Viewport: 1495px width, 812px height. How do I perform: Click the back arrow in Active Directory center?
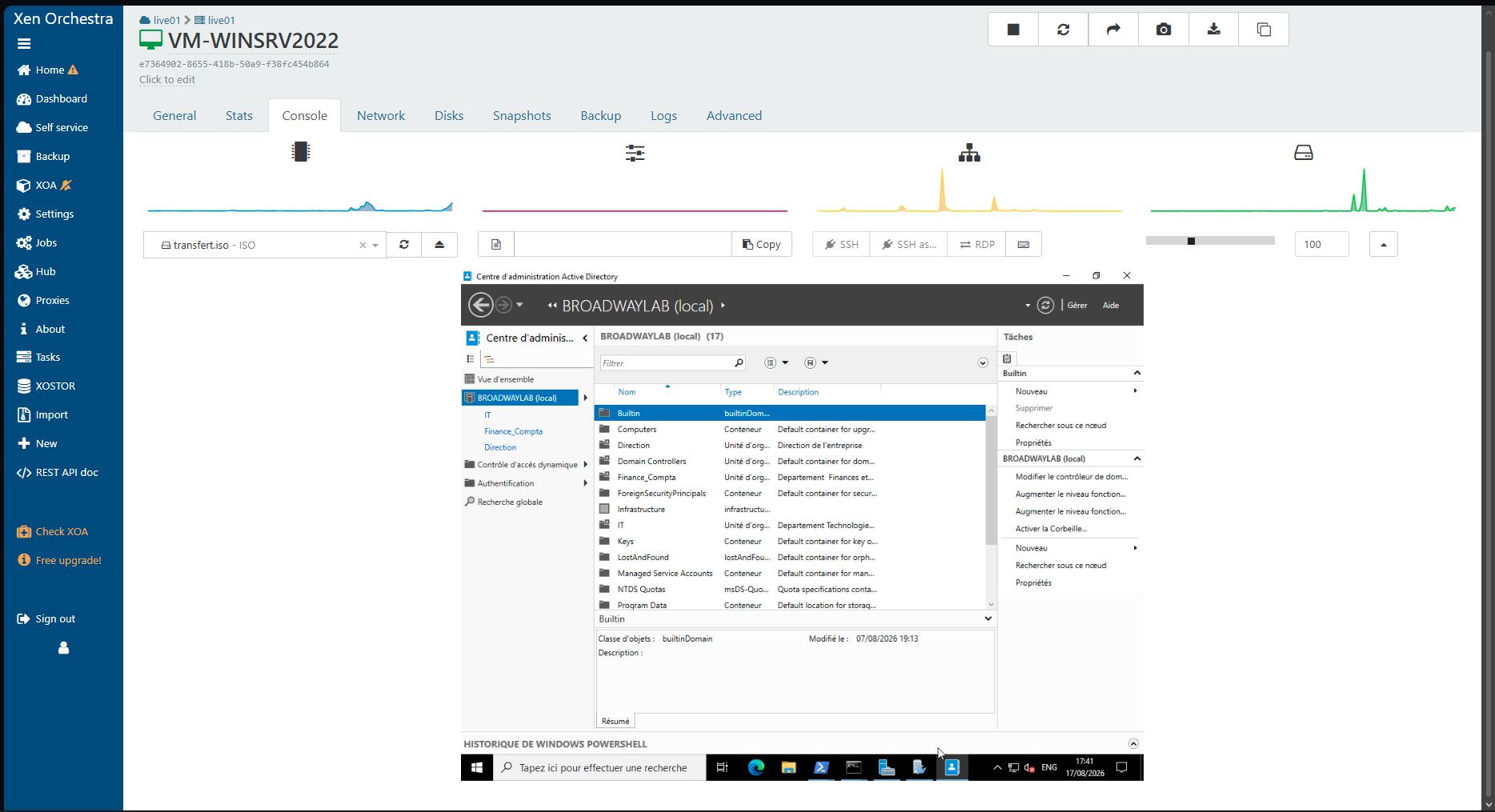coord(480,305)
